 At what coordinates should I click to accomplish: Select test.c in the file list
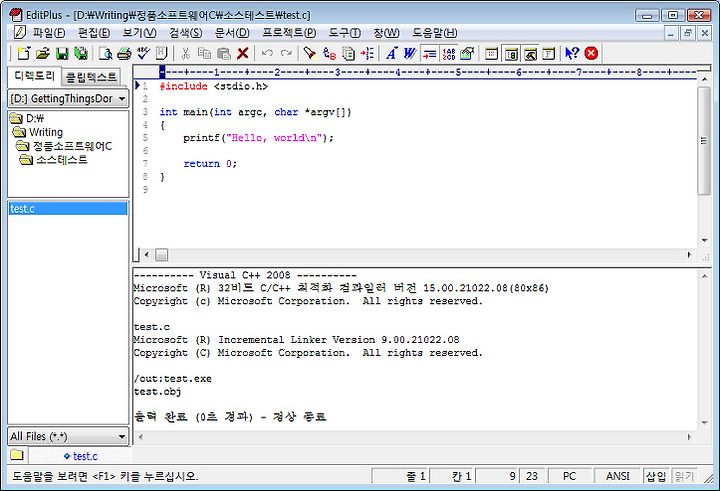point(68,209)
